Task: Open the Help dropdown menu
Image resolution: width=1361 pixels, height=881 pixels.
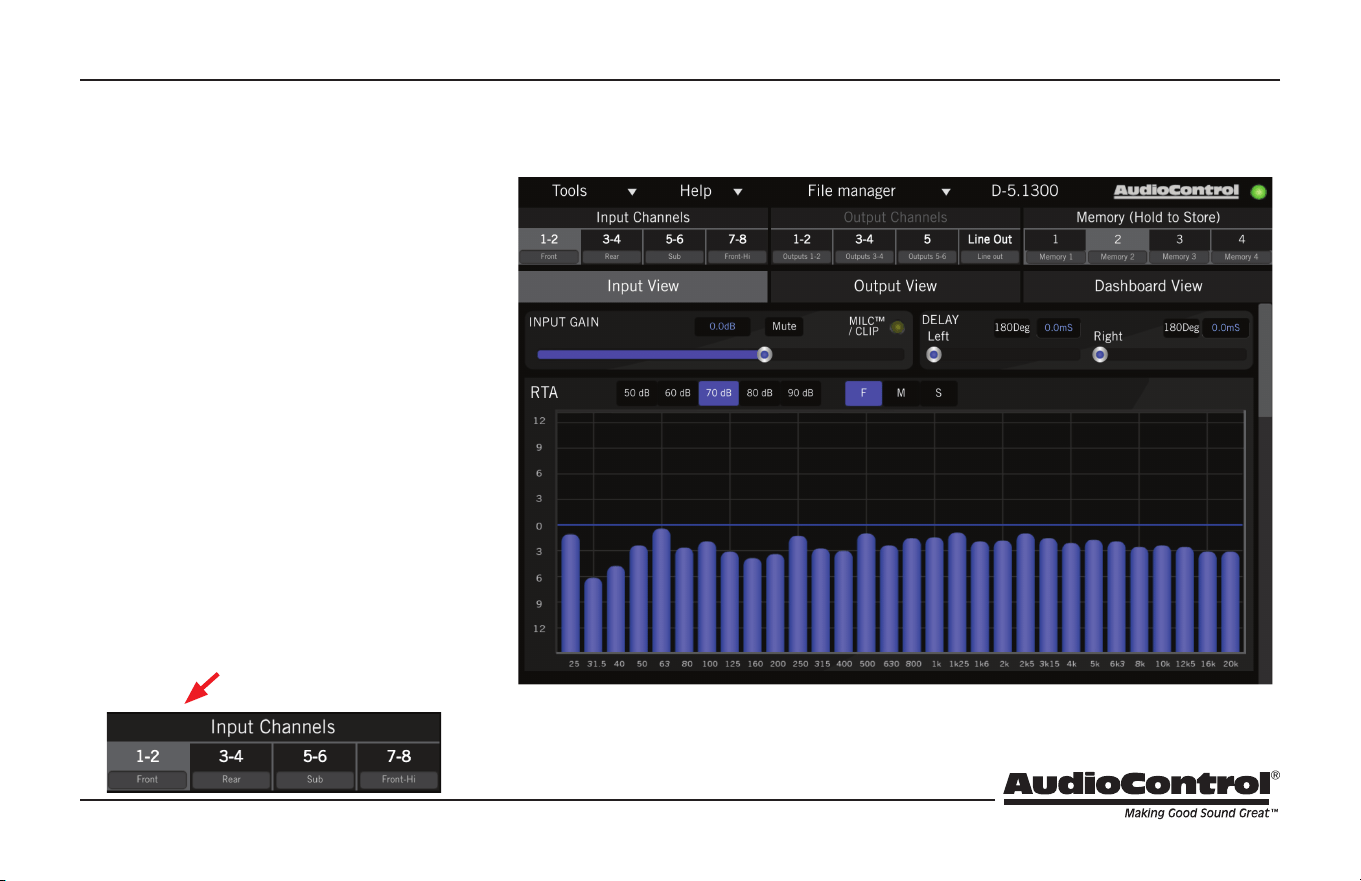Action: pyautogui.click(x=710, y=191)
